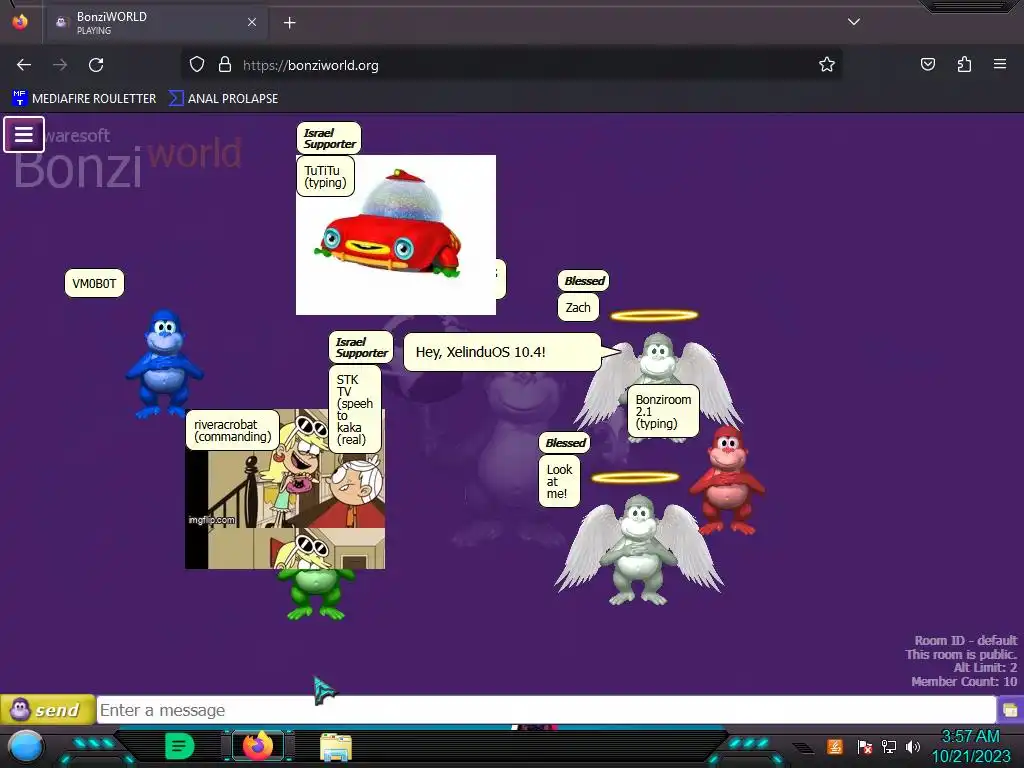Viewport: 1024px width, 768px height.
Task: Click the green Bonzi character
Action: coord(316,594)
